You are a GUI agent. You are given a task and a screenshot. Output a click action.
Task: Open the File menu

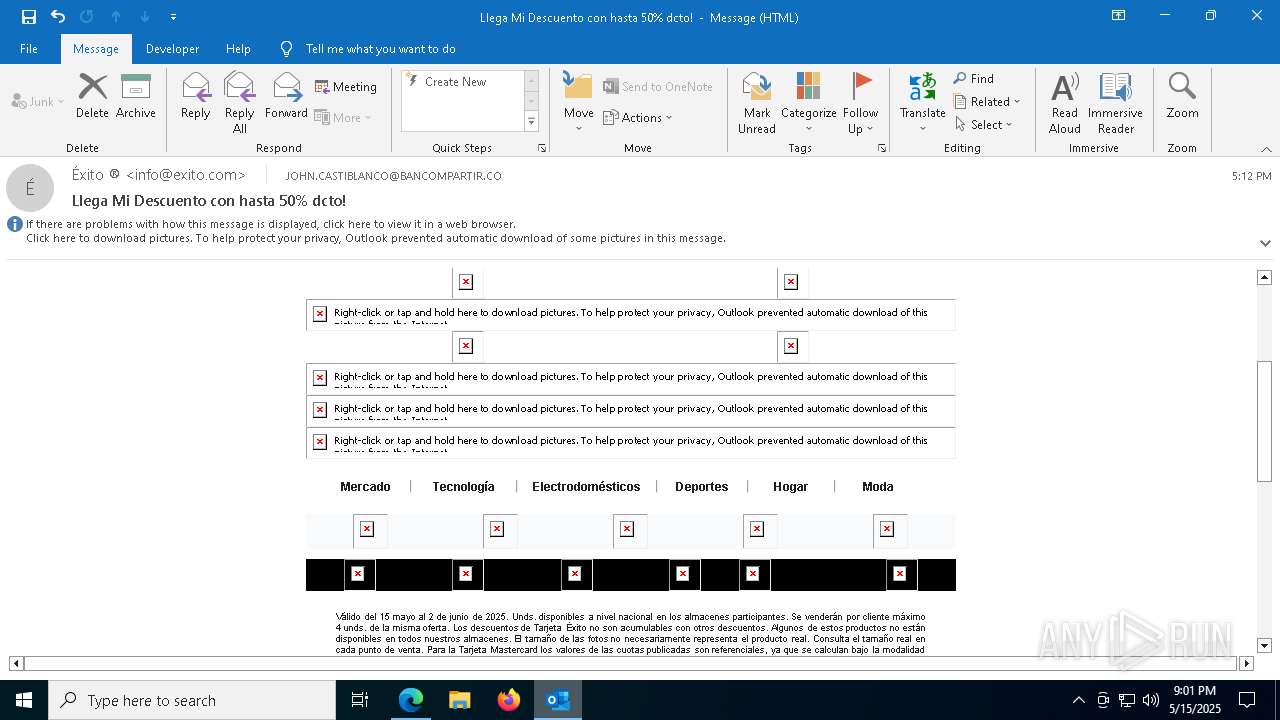pos(29,48)
